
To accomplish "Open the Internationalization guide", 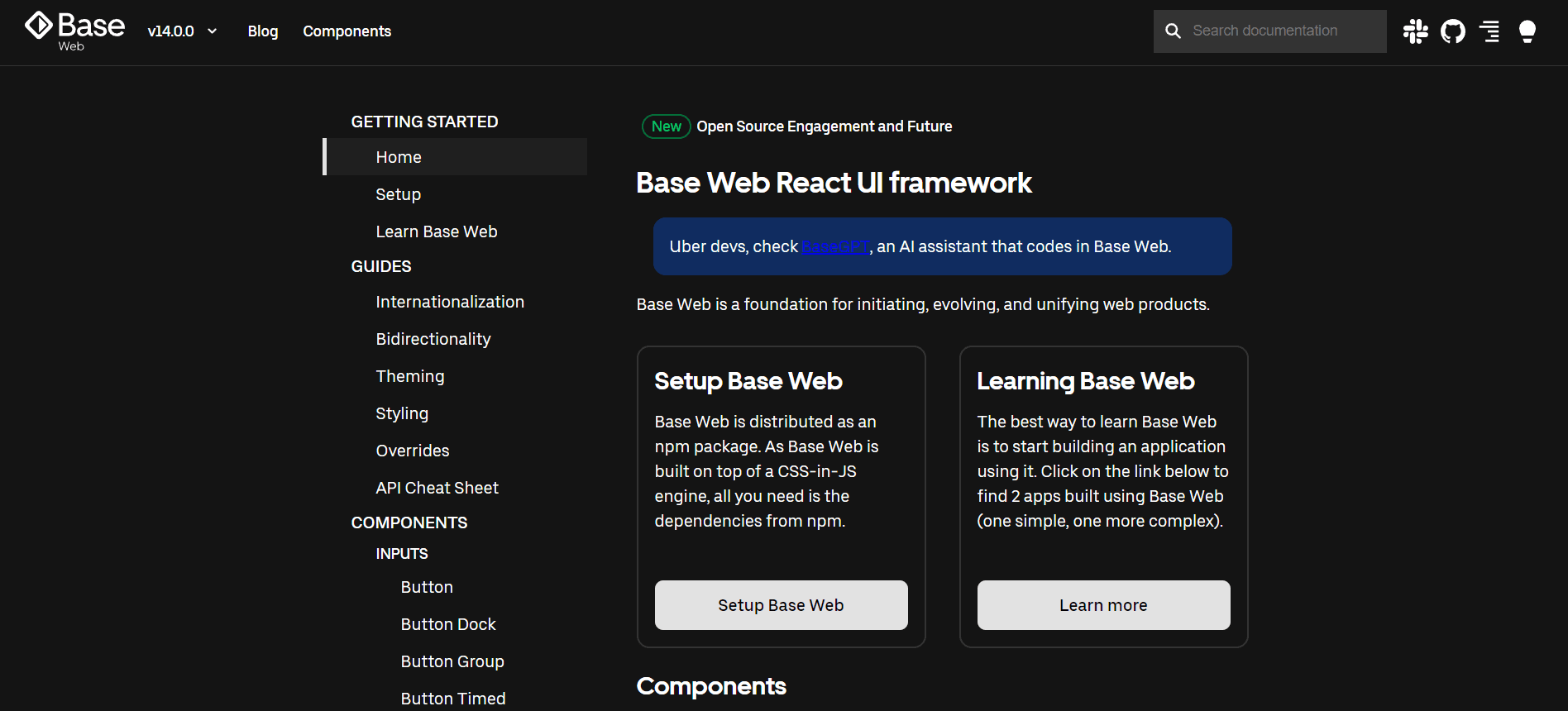I will (x=450, y=302).
